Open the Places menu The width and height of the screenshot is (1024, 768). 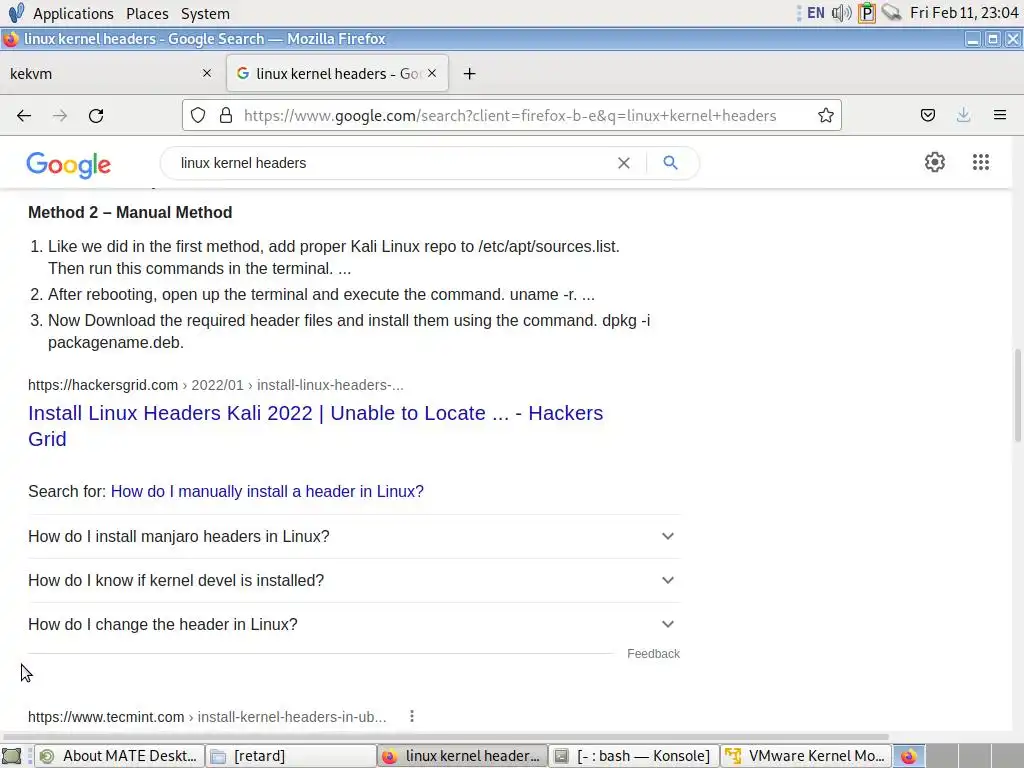pos(147,13)
